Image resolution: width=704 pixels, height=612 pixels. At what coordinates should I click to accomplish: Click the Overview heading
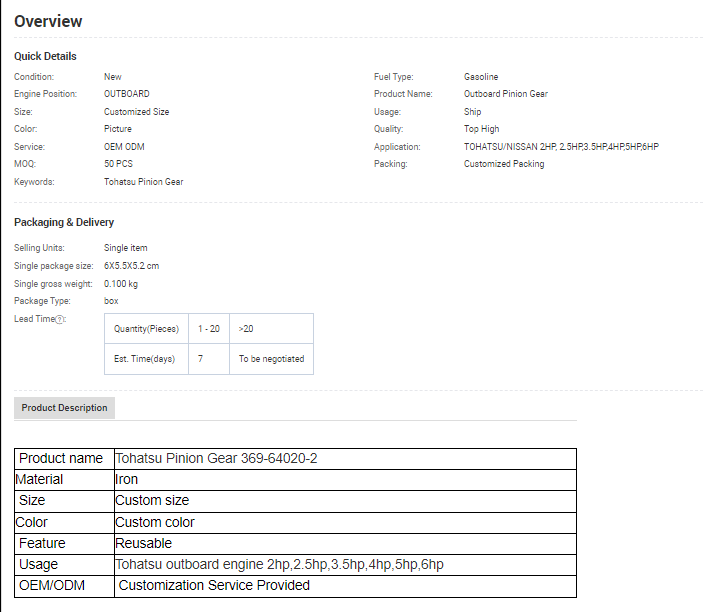pyautogui.click(x=48, y=21)
